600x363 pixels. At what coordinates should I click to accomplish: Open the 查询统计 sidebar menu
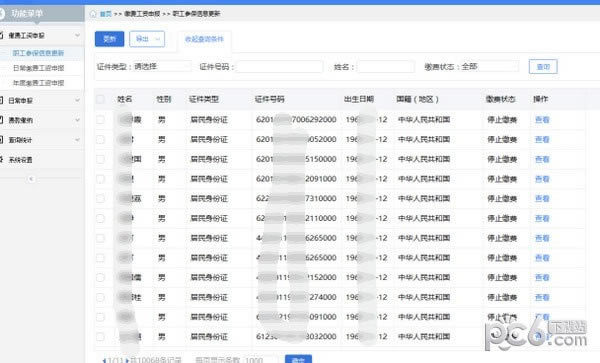point(21,140)
